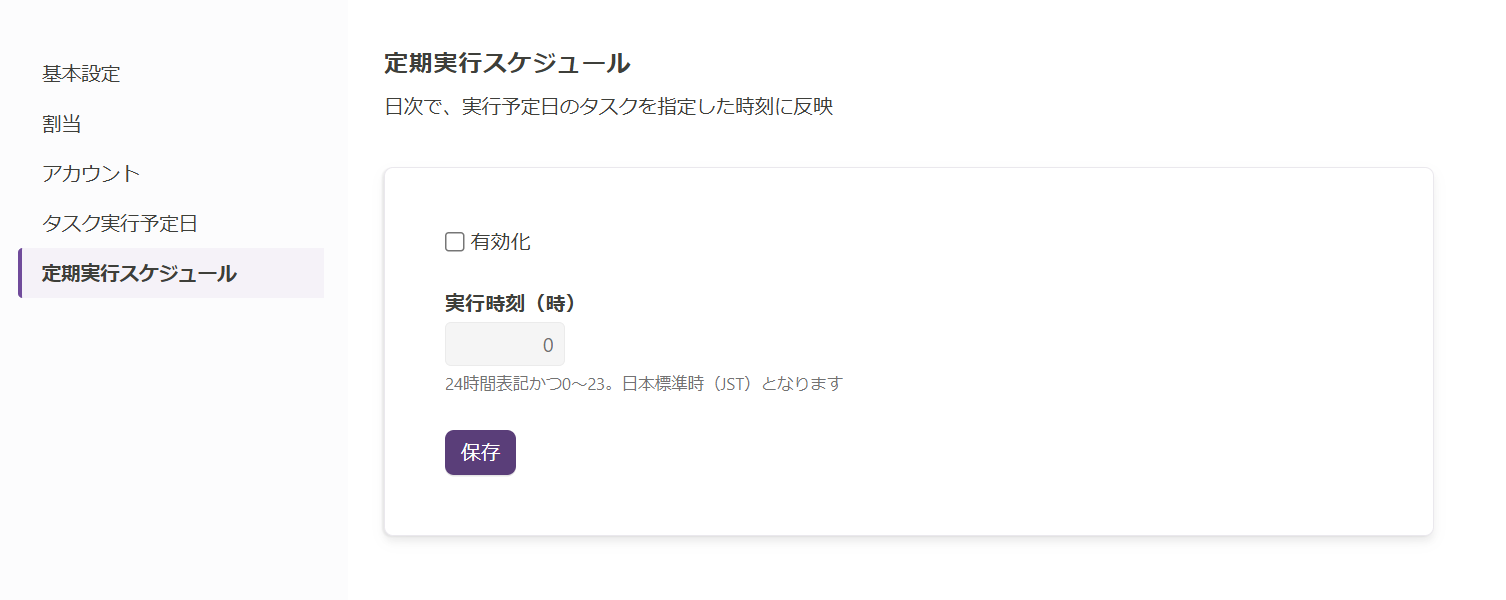The height and width of the screenshot is (600, 1506).
Task: Select アカウント in the sidebar
Action: 91,174
